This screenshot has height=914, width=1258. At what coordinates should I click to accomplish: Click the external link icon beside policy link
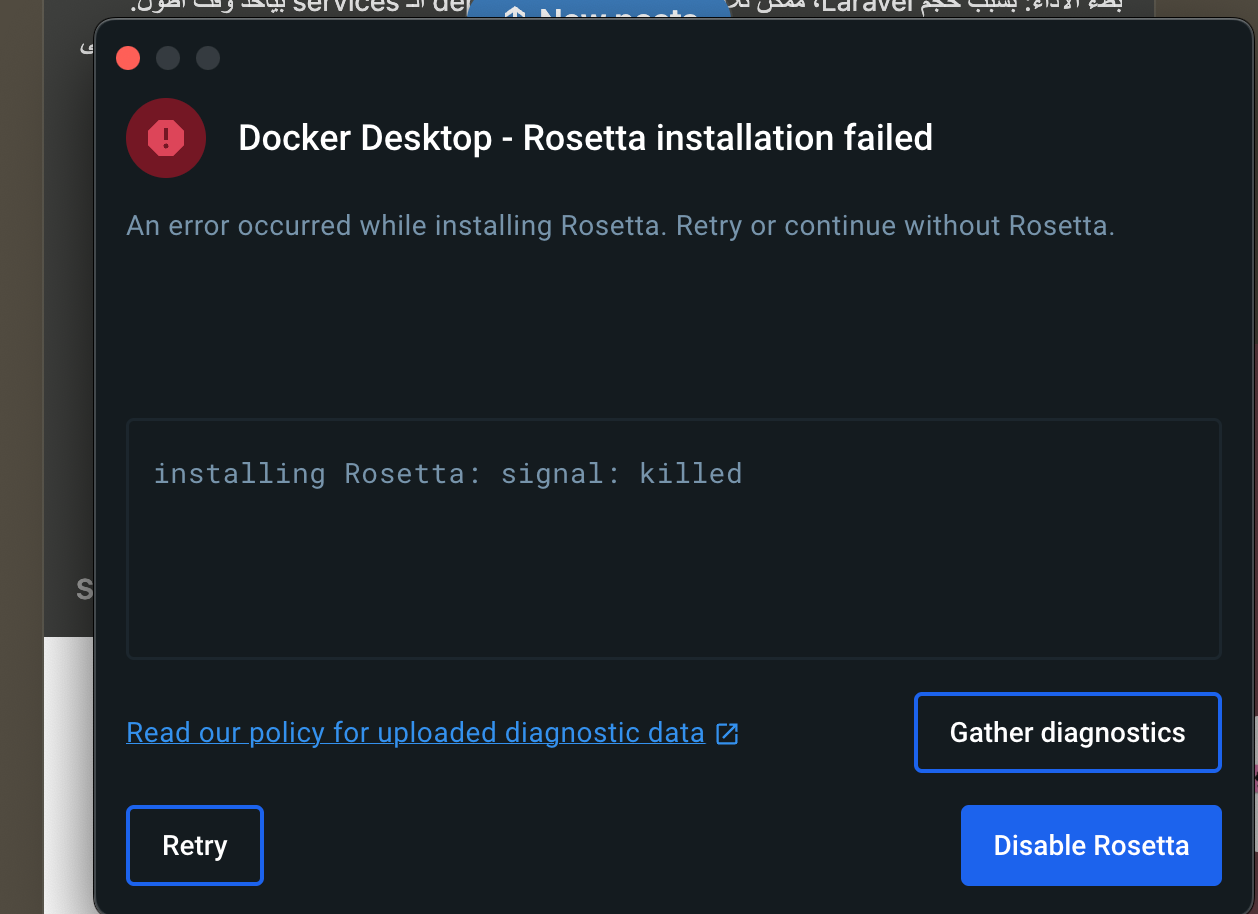coord(728,734)
